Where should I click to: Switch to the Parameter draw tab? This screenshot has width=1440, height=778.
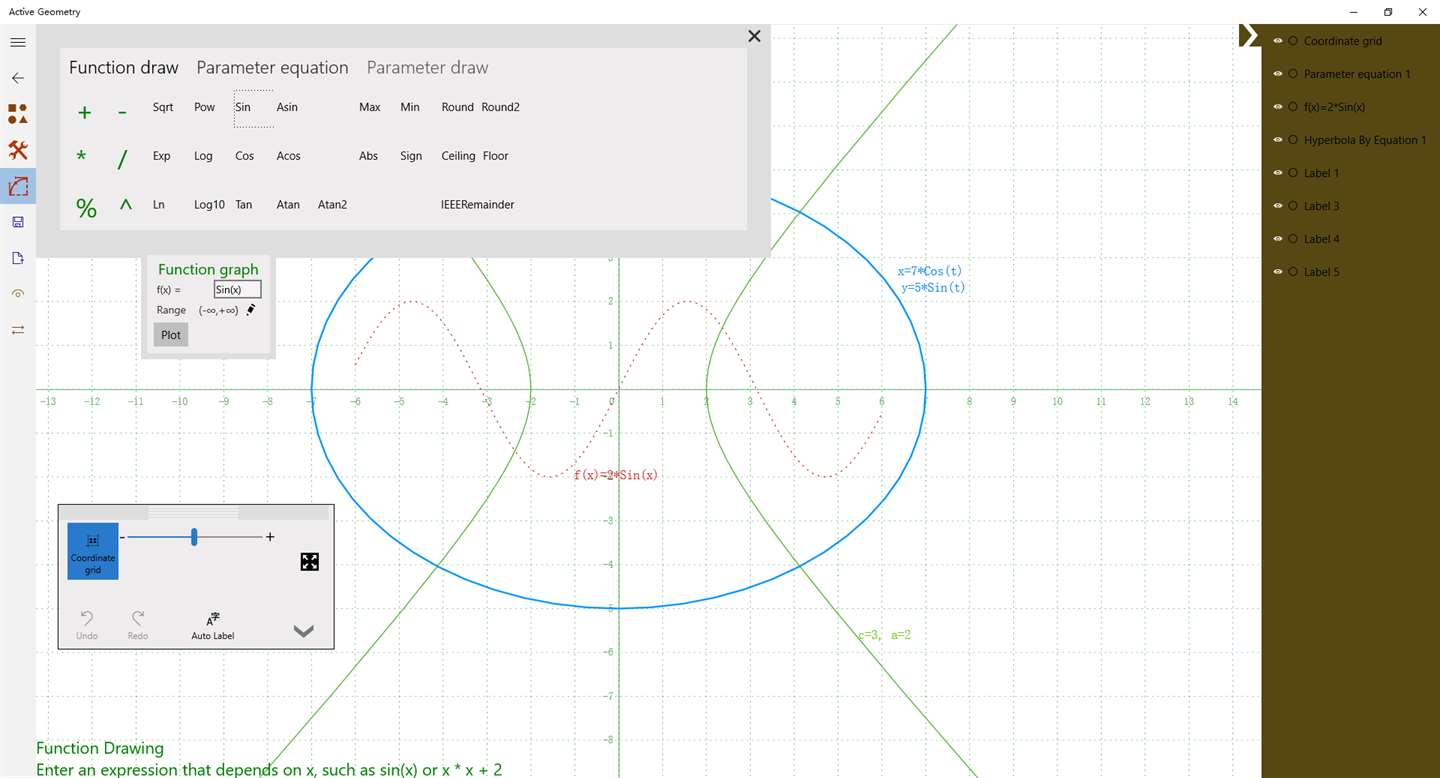tap(427, 68)
